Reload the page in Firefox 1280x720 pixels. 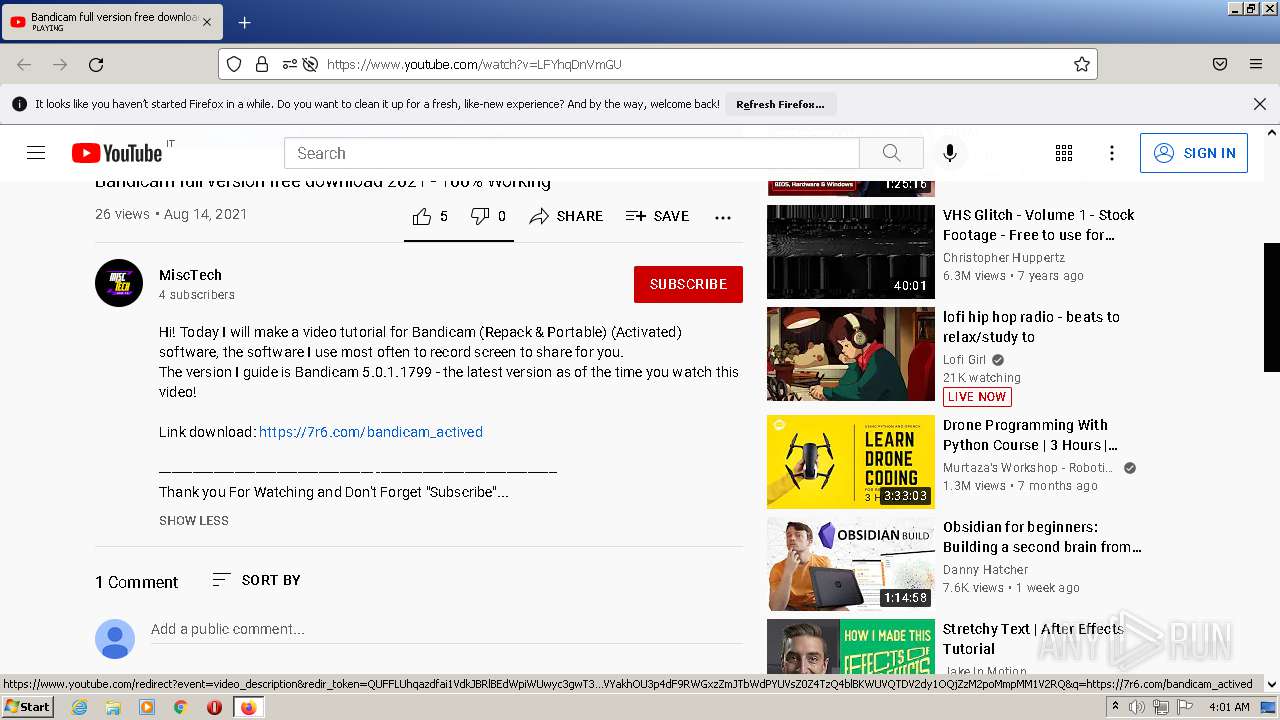pos(96,64)
